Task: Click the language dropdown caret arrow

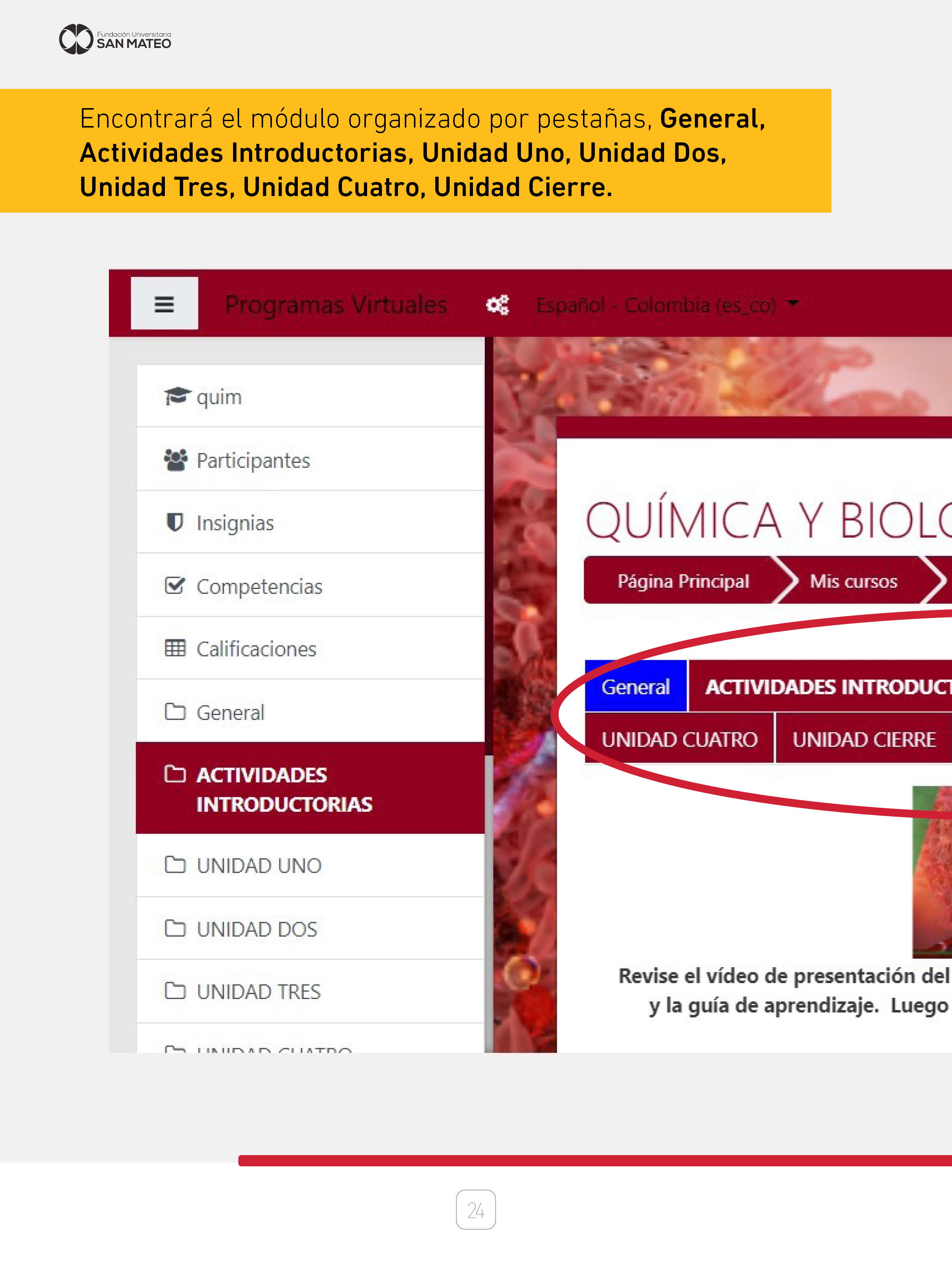Action: tap(793, 302)
